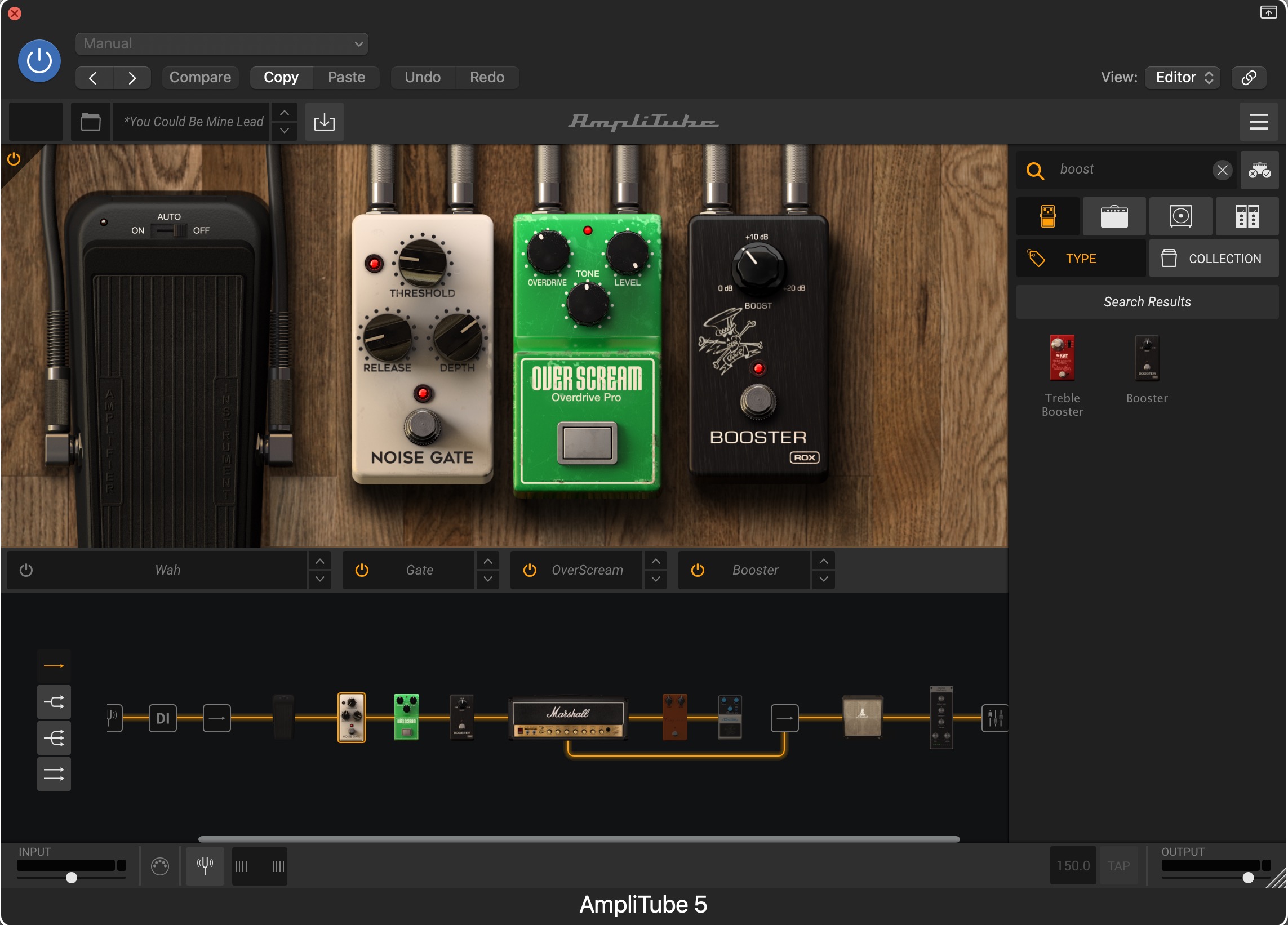Click Gate slot down chevron
This screenshot has height=925, width=1288.
pyautogui.click(x=488, y=579)
